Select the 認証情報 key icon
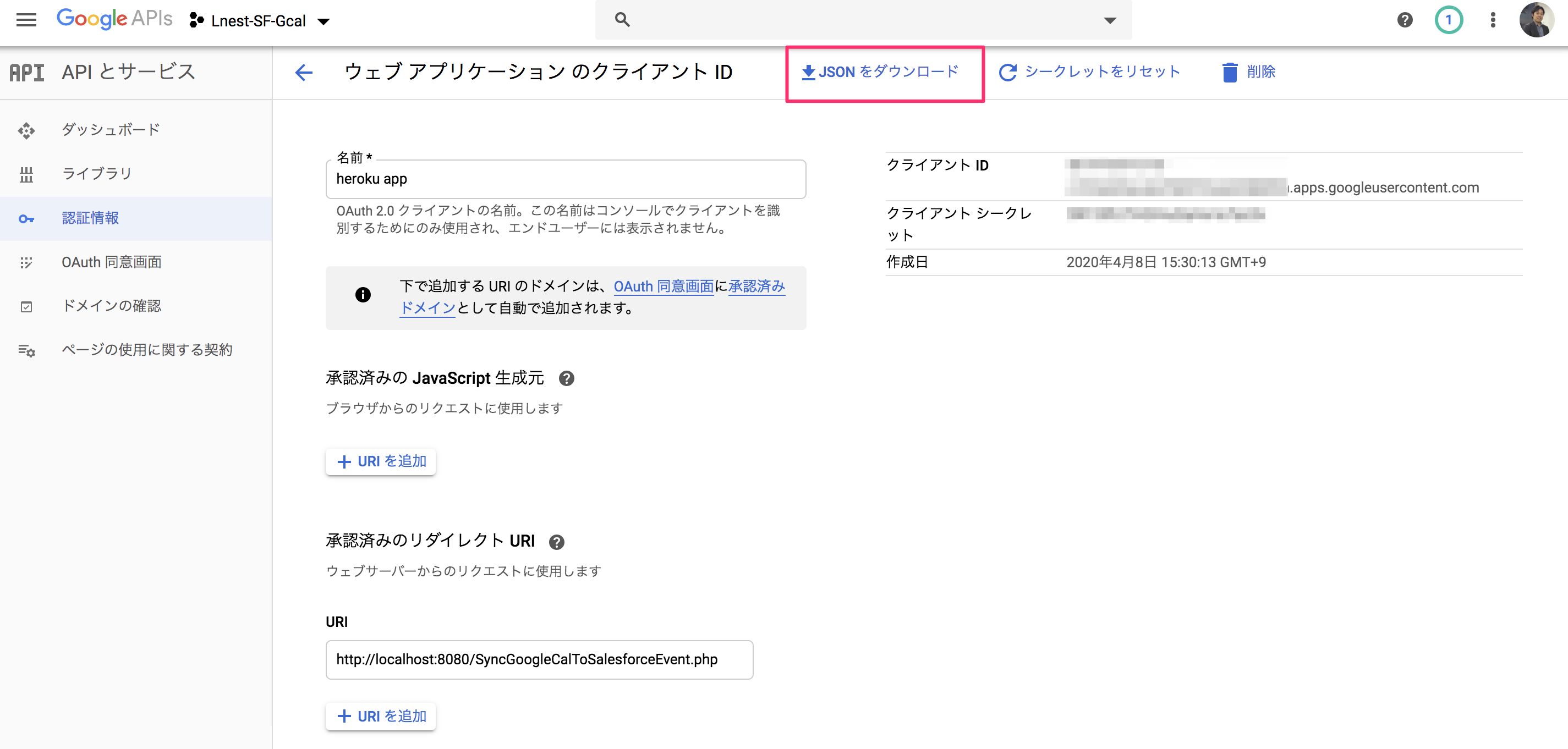 tap(27, 218)
